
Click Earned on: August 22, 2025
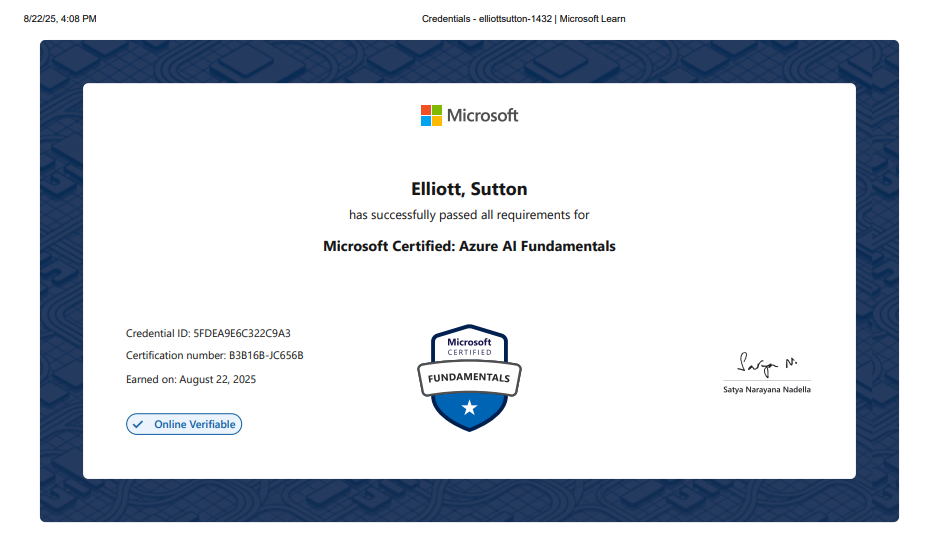pyautogui.click(x=191, y=379)
